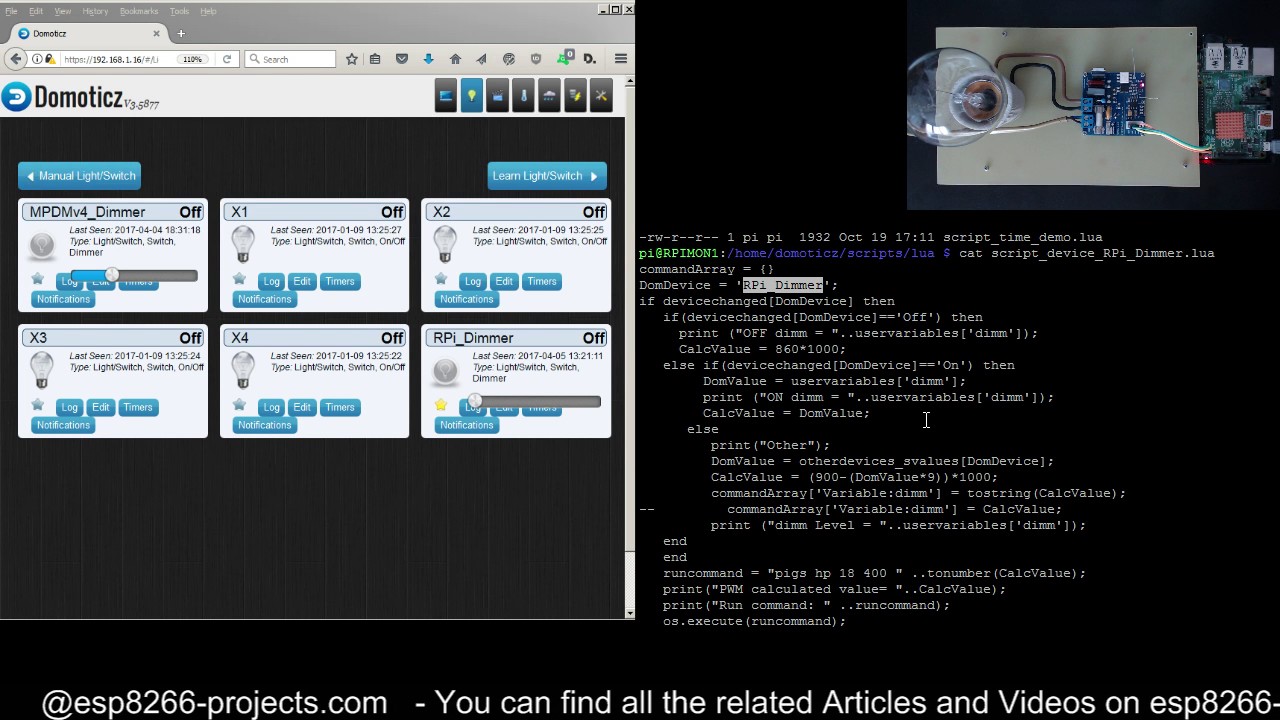
Task: Open the Help menu
Action: (x=208, y=11)
